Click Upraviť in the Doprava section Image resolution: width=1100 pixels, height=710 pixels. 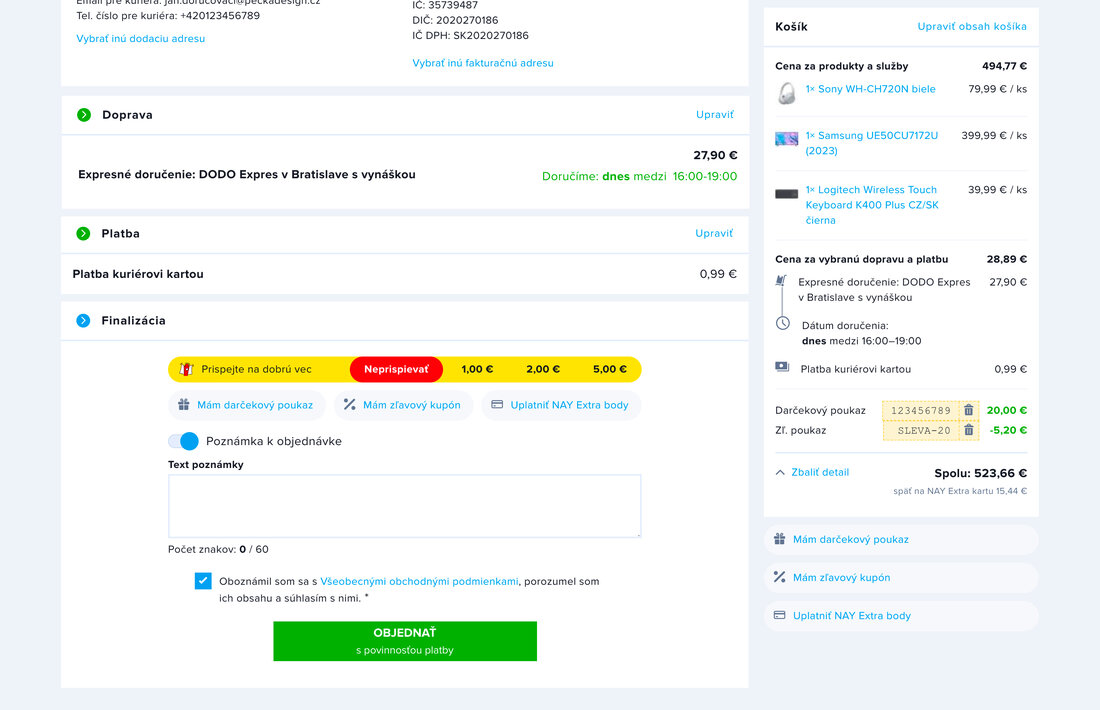click(x=714, y=115)
